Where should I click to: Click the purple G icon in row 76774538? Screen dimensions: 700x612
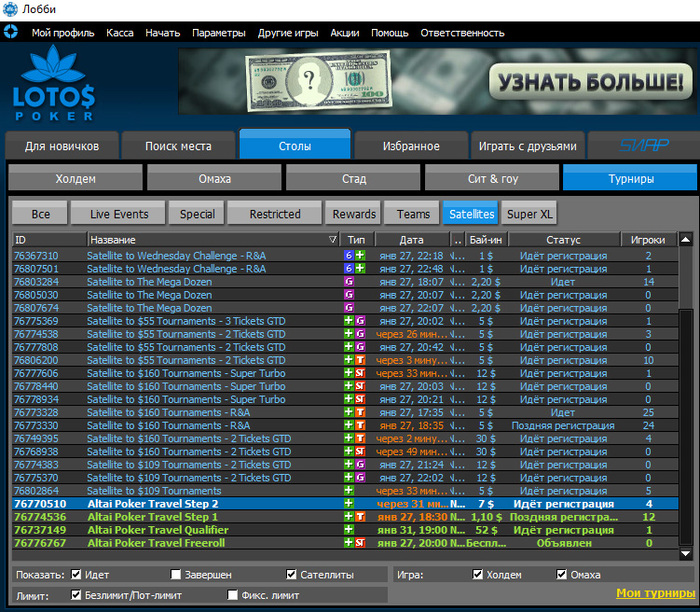tap(360, 334)
